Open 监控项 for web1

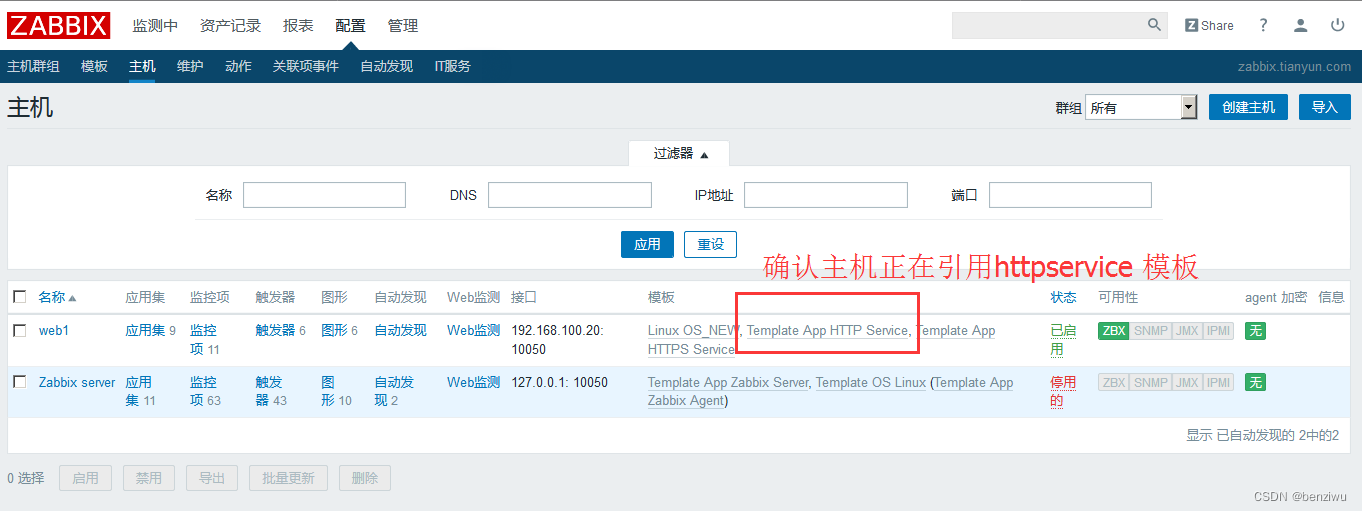pos(203,339)
